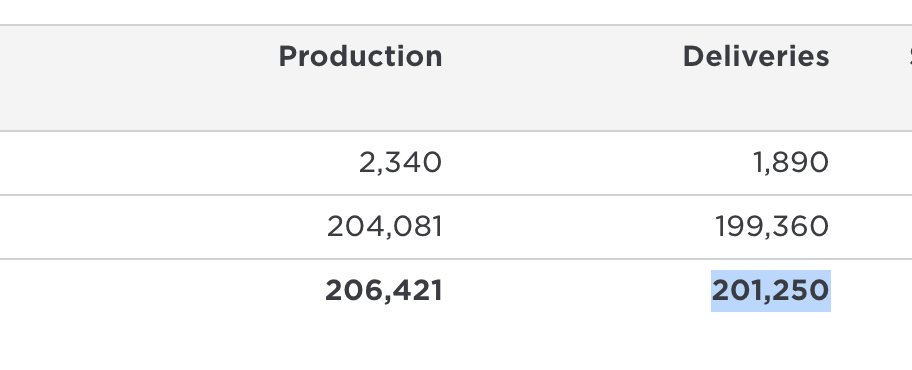Click the divider between 2,340 and 204,081 rows
Screen dimensions: 912x370
[x=456, y=195]
